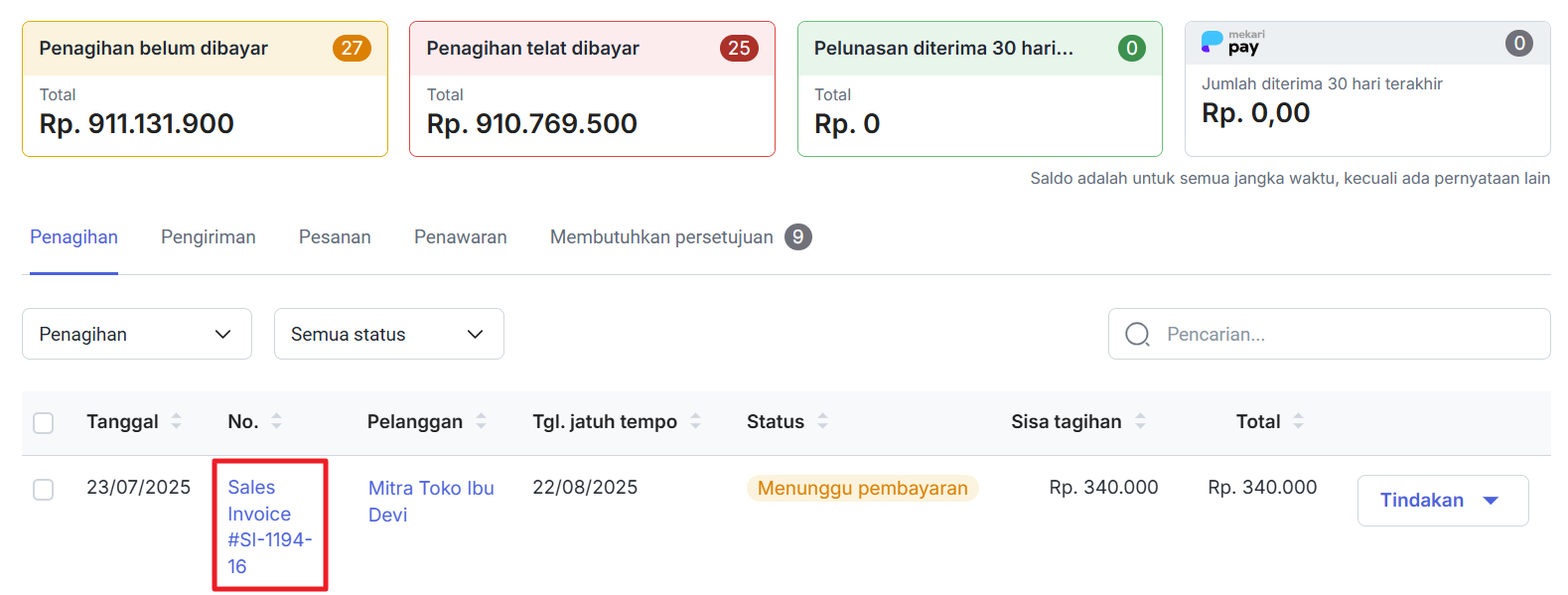Click the No. column sort icon
The width and height of the screenshot is (1568, 595).
tap(276, 421)
